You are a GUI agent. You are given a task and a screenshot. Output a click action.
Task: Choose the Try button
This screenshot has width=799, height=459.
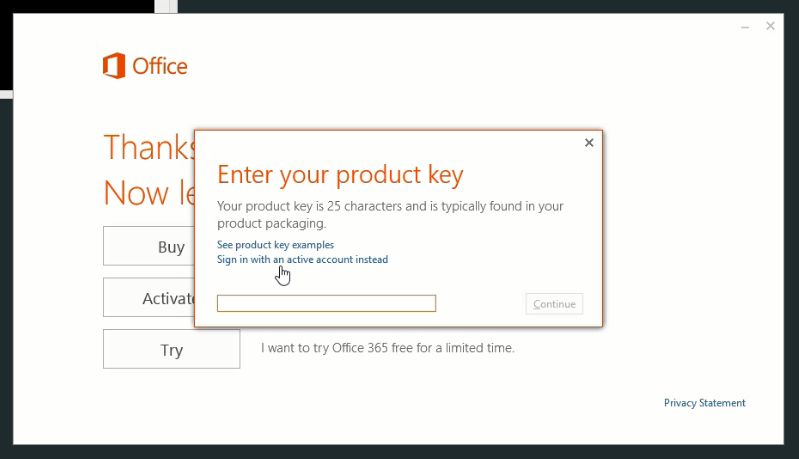[x=171, y=349]
